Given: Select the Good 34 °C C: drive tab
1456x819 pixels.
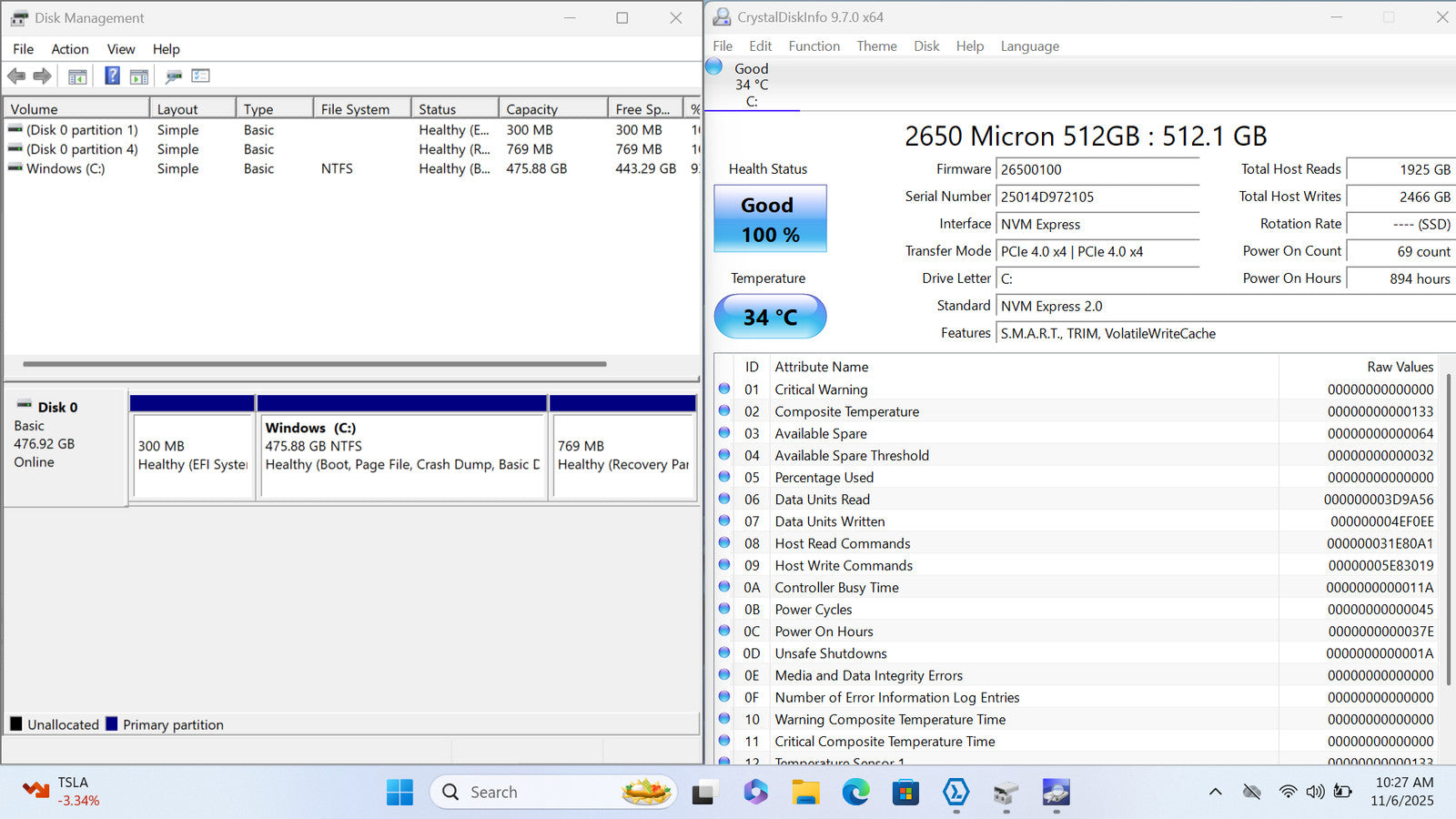Looking at the screenshot, I should pyautogui.click(x=751, y=85).
